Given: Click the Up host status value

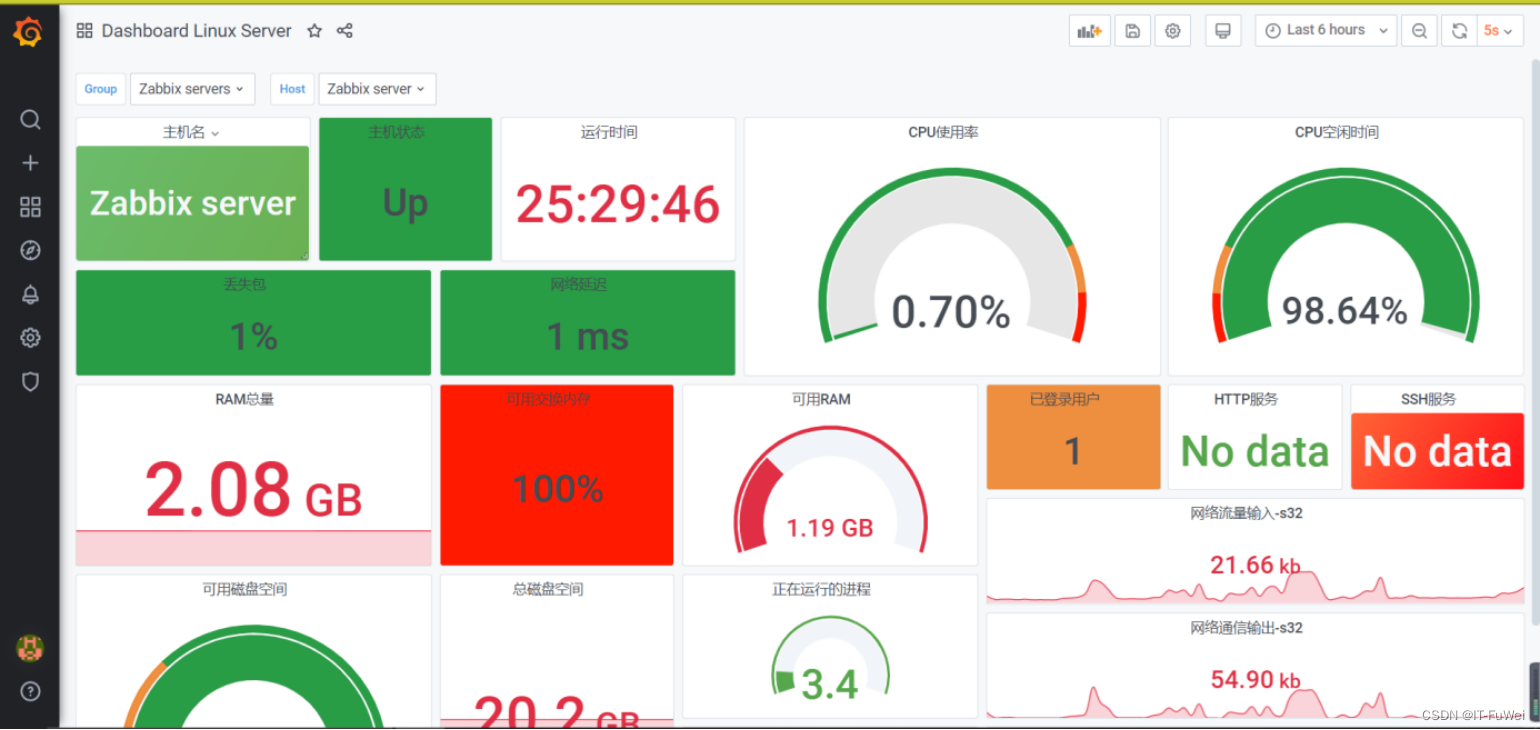Looking at the screenshot, I should [x=405, y=204].
